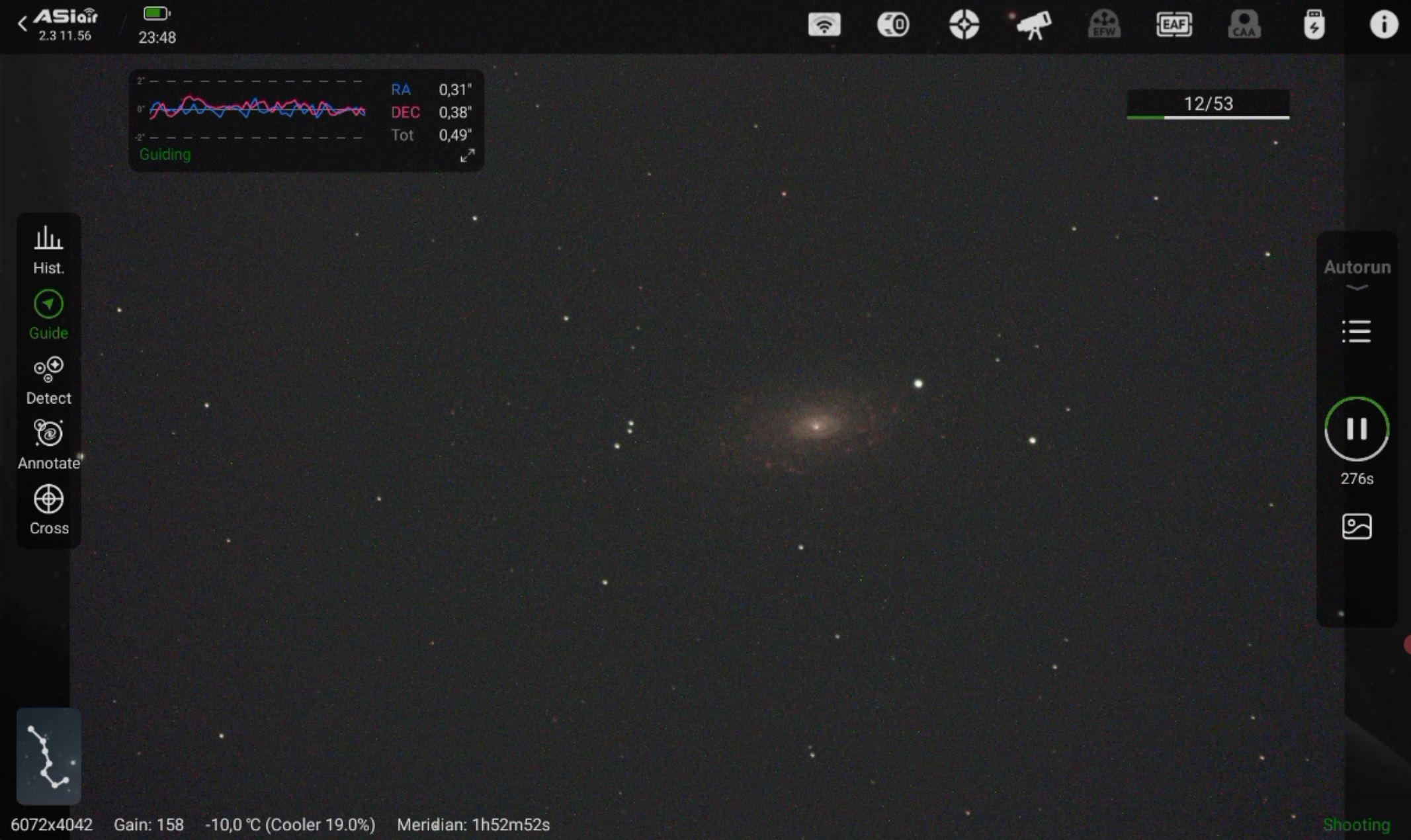Open the telescope mount settings icon
The height and width of the screenshot is (840, 1411).
click(x=1034, y=25)
